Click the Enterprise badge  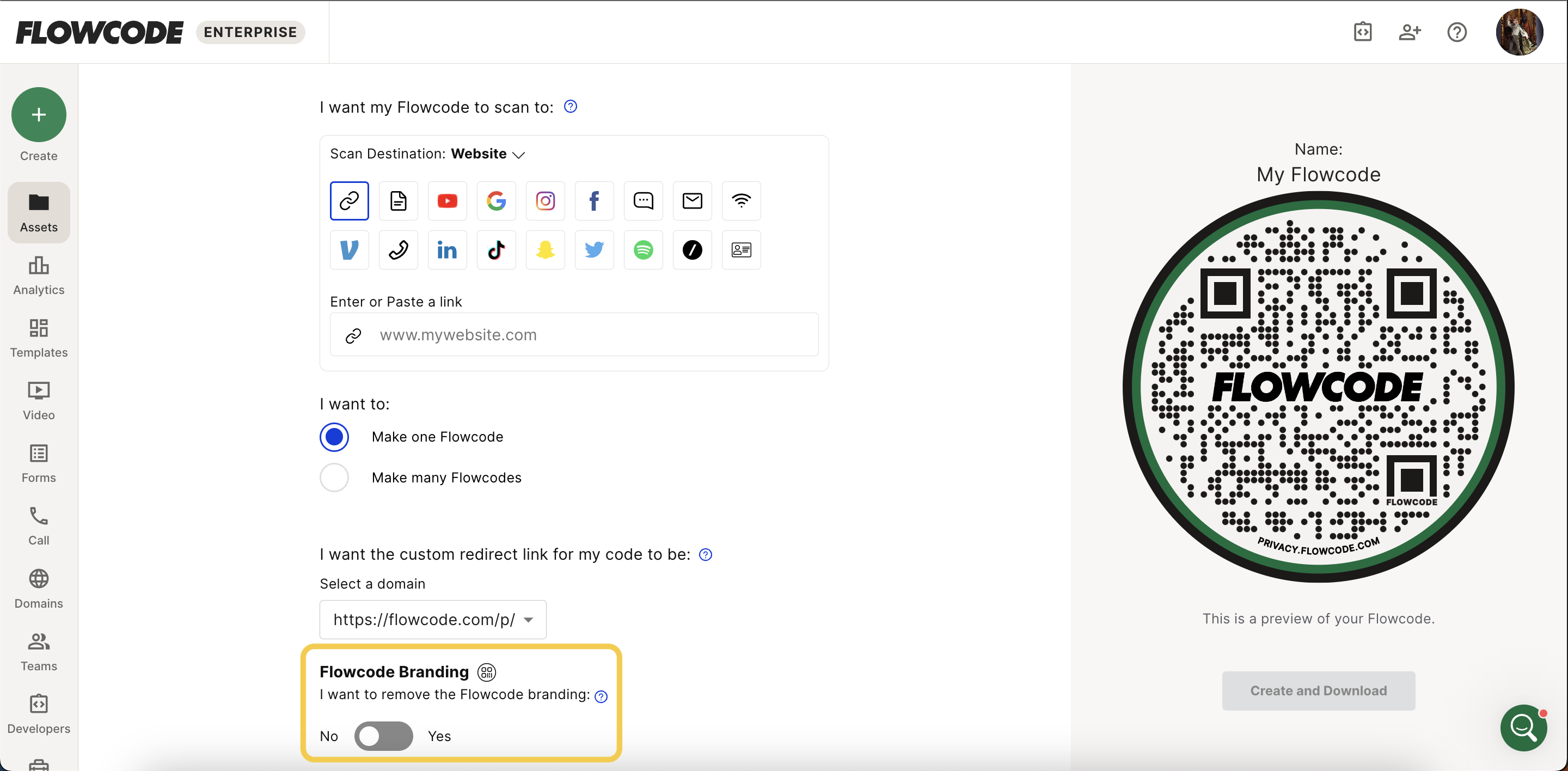pyautogui.click(x=250, y=32)
